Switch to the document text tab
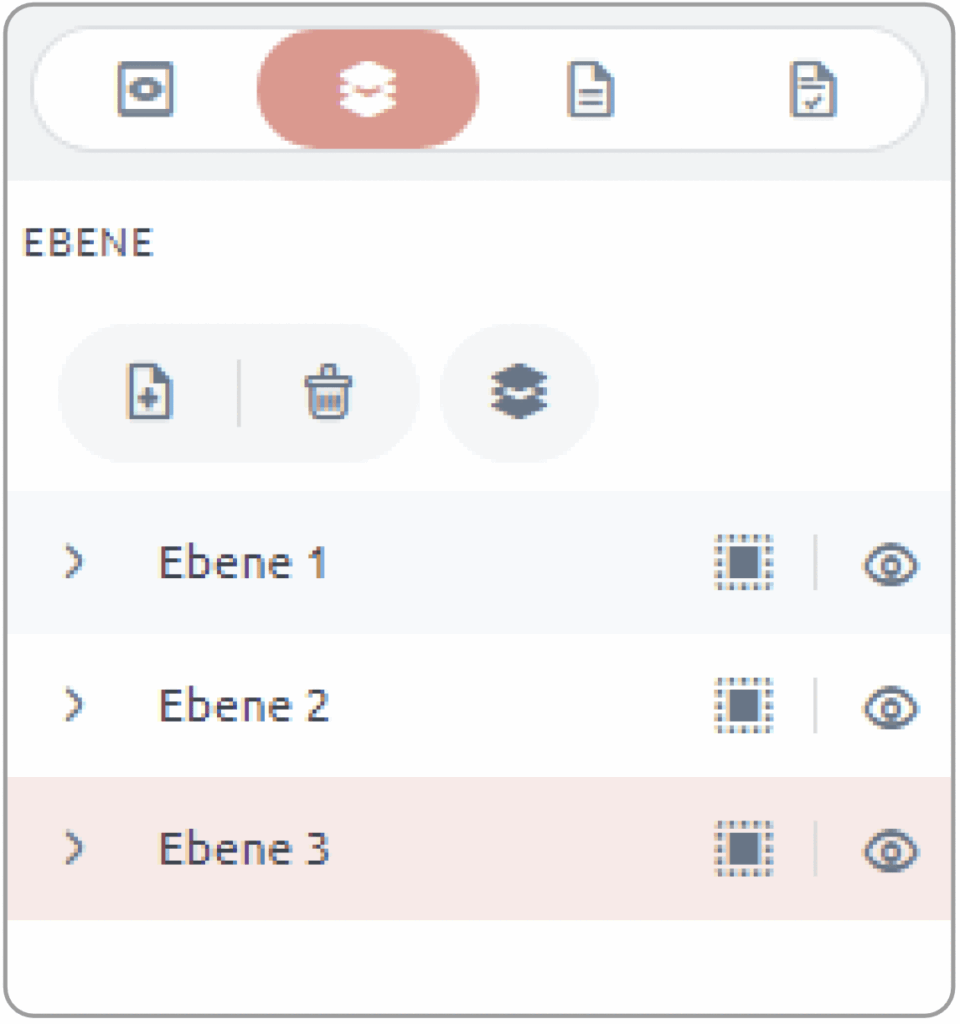960x1024 pixels. (590, 89)
